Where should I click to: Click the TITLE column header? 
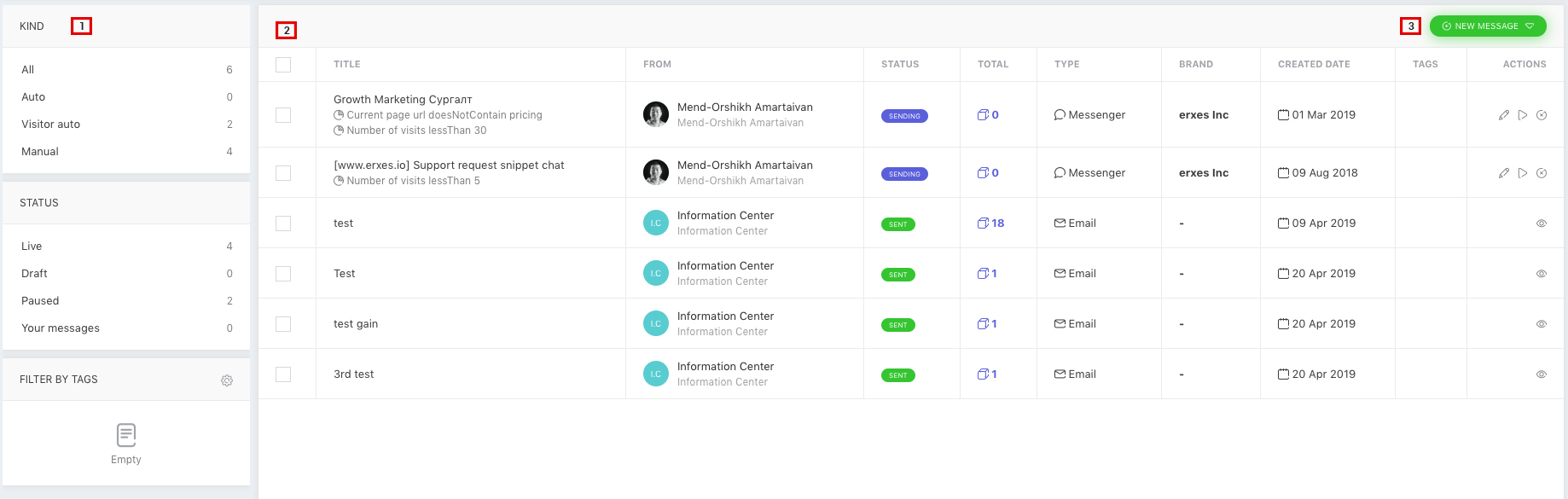click(x=347, y=65)
